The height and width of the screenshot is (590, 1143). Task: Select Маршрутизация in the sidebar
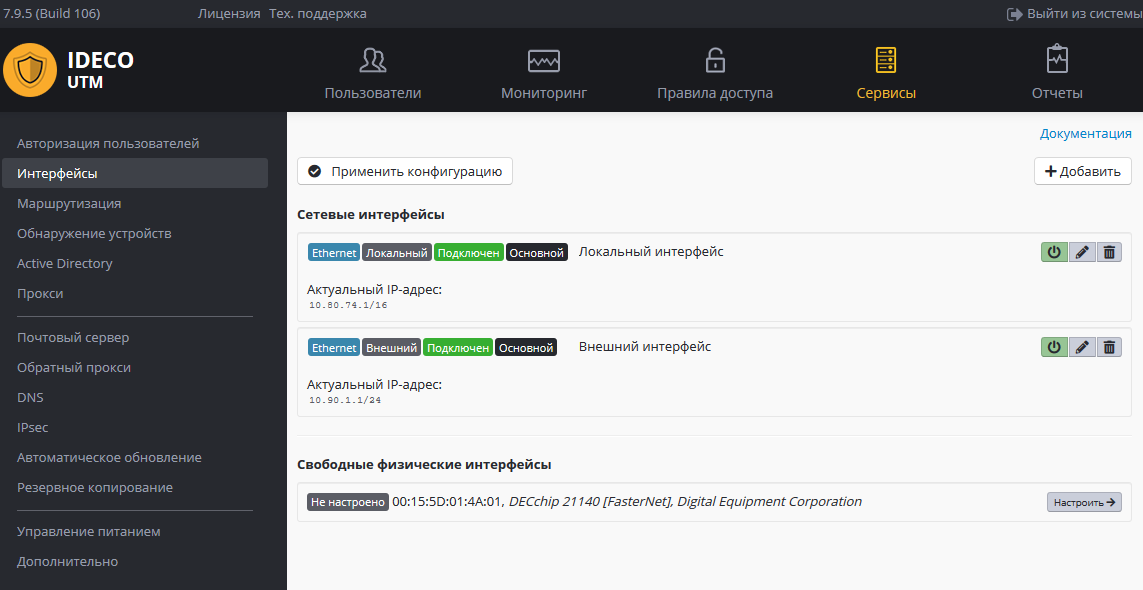pyautogui.click(x=69, y=203)
